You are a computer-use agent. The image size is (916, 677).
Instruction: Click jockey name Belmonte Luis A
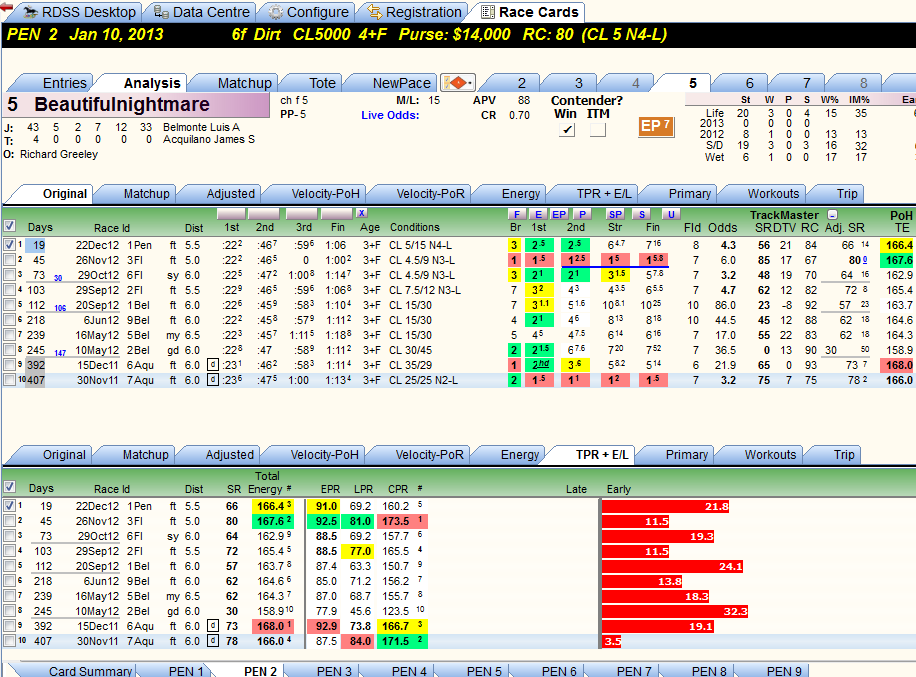tap(202, 127)
